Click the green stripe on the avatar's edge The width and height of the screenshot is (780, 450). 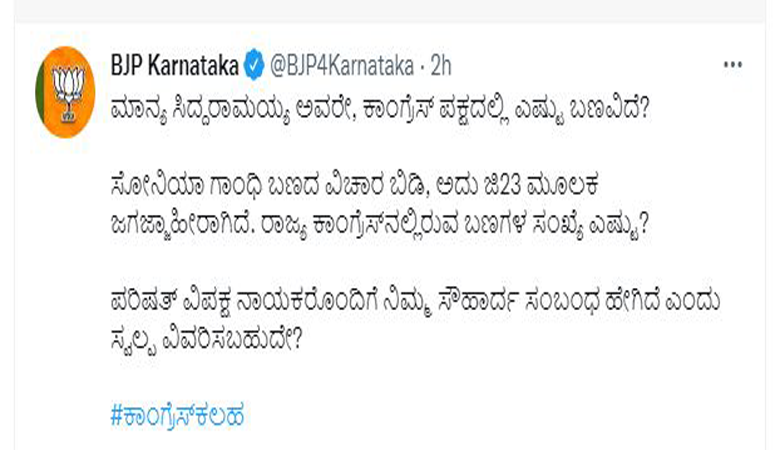pyautogui.click(x=39, y=92)
